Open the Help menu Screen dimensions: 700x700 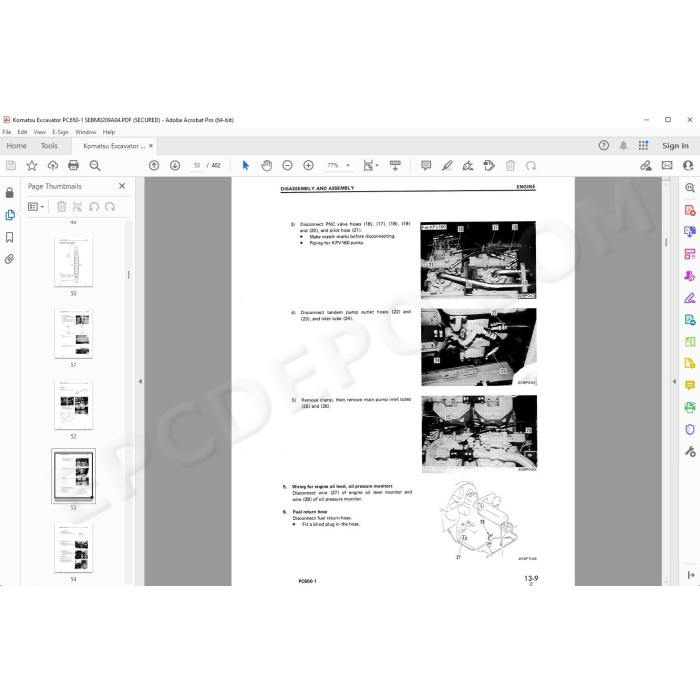[x=108, y=132]
